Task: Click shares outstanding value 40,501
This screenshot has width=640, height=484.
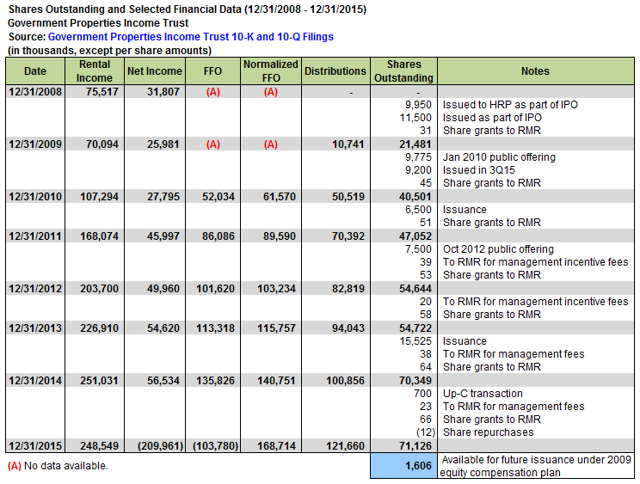Action: point(415,197)
